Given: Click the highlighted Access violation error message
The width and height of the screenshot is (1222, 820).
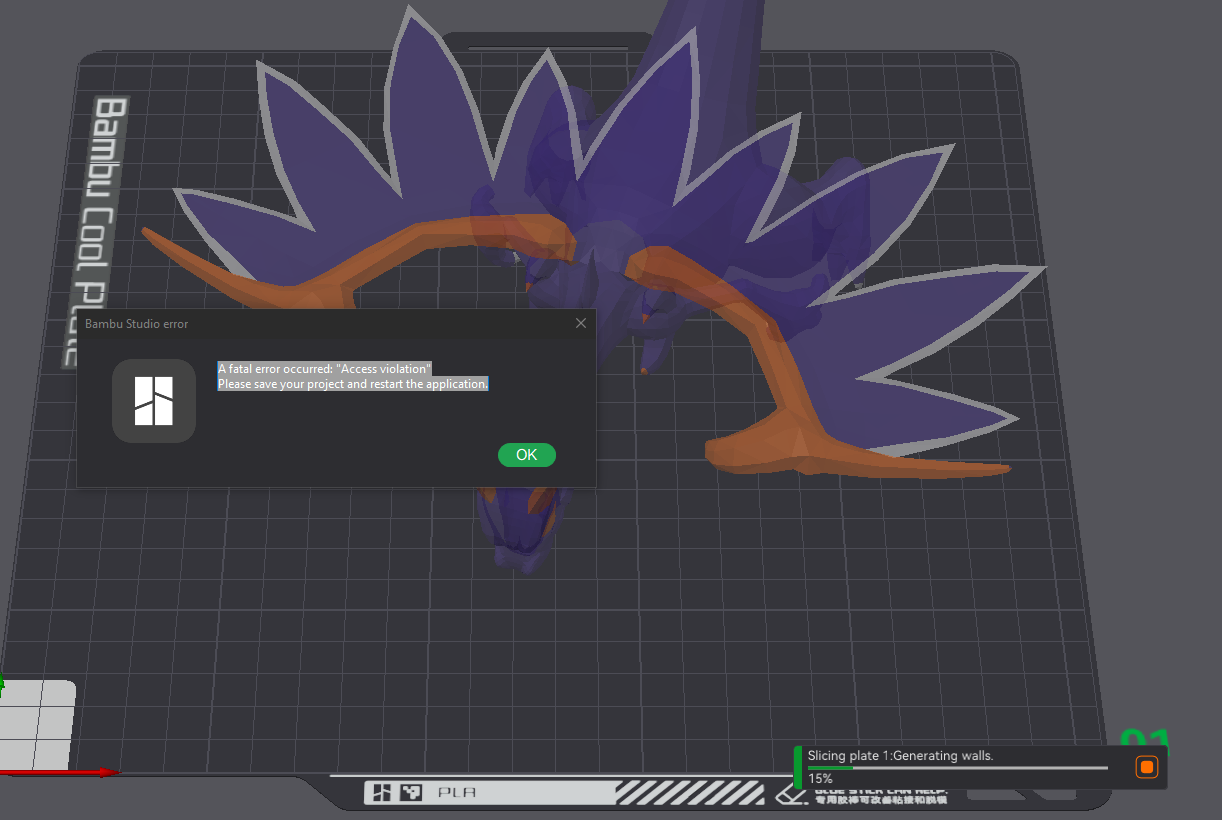Looking at the screenshot, I should pyautogui.click(x=352, y=376).
